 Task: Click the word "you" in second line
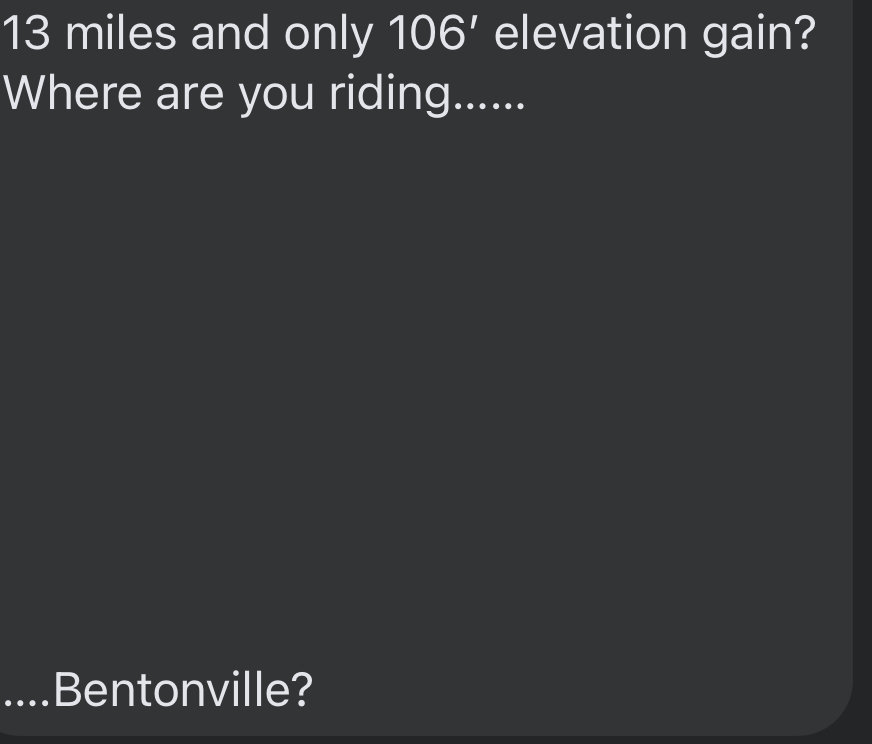pos(277,98)
